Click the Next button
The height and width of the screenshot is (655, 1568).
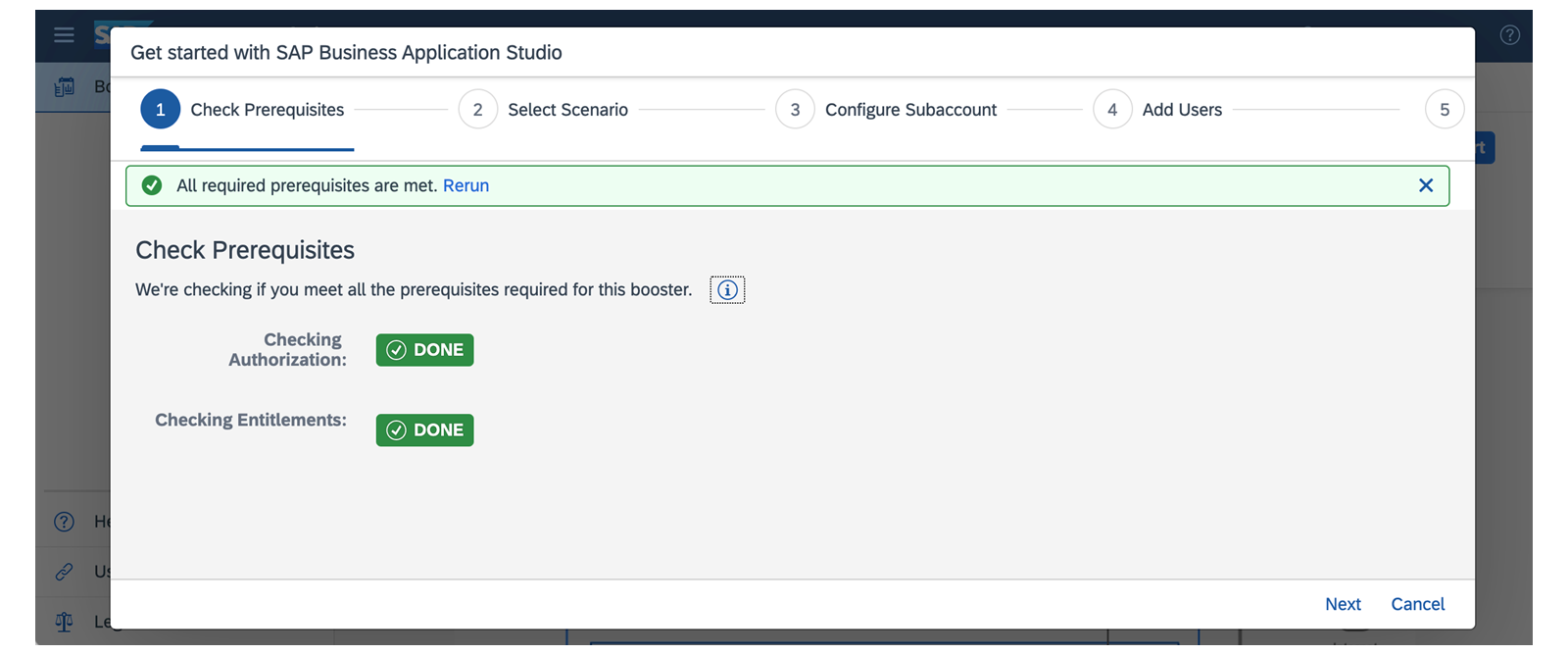tap(1343, 604)
